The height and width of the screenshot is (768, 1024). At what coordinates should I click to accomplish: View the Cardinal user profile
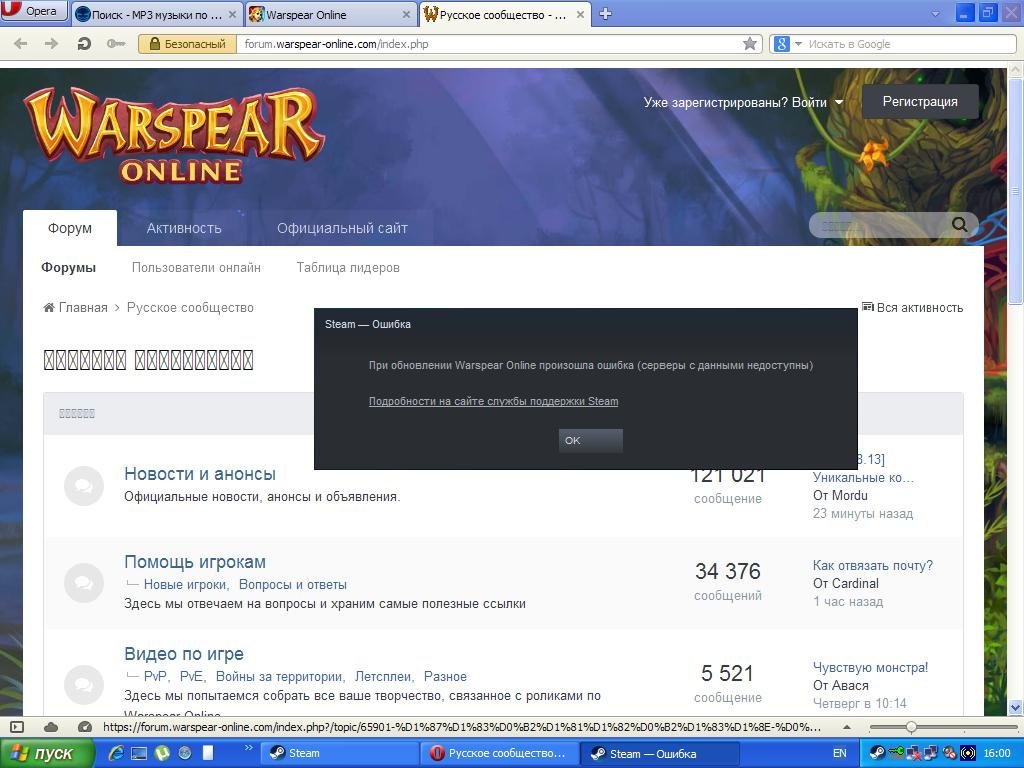(x=855, y=583)
